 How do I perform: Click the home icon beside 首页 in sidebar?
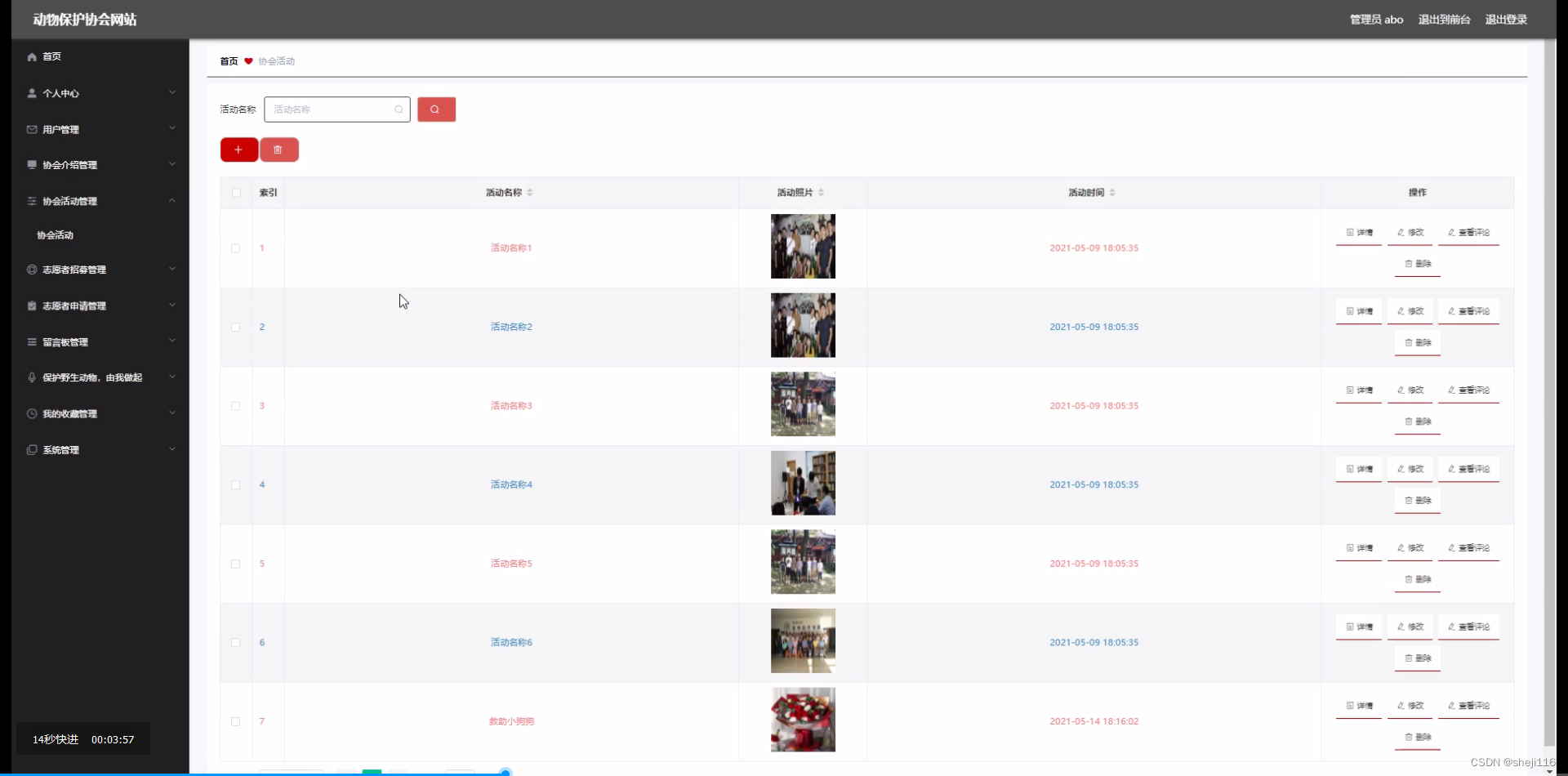point(32,56)
